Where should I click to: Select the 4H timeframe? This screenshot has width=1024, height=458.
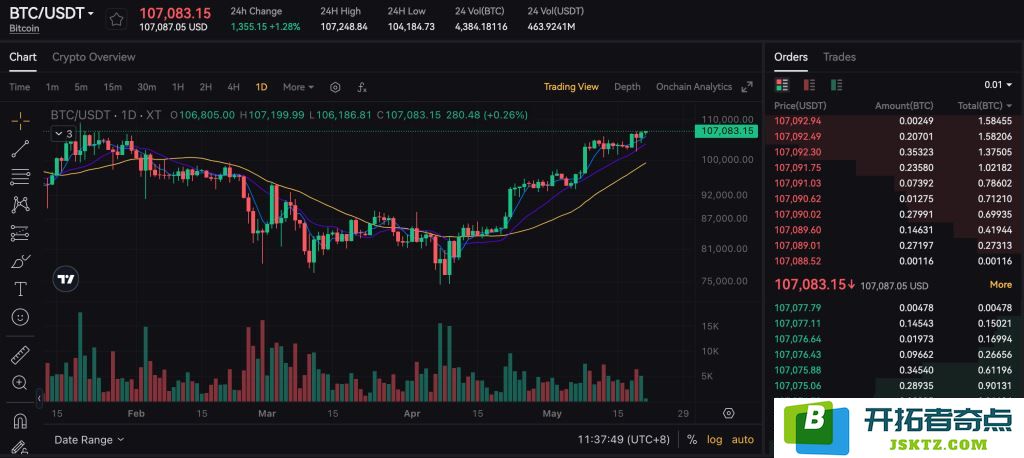coord(233,87)
